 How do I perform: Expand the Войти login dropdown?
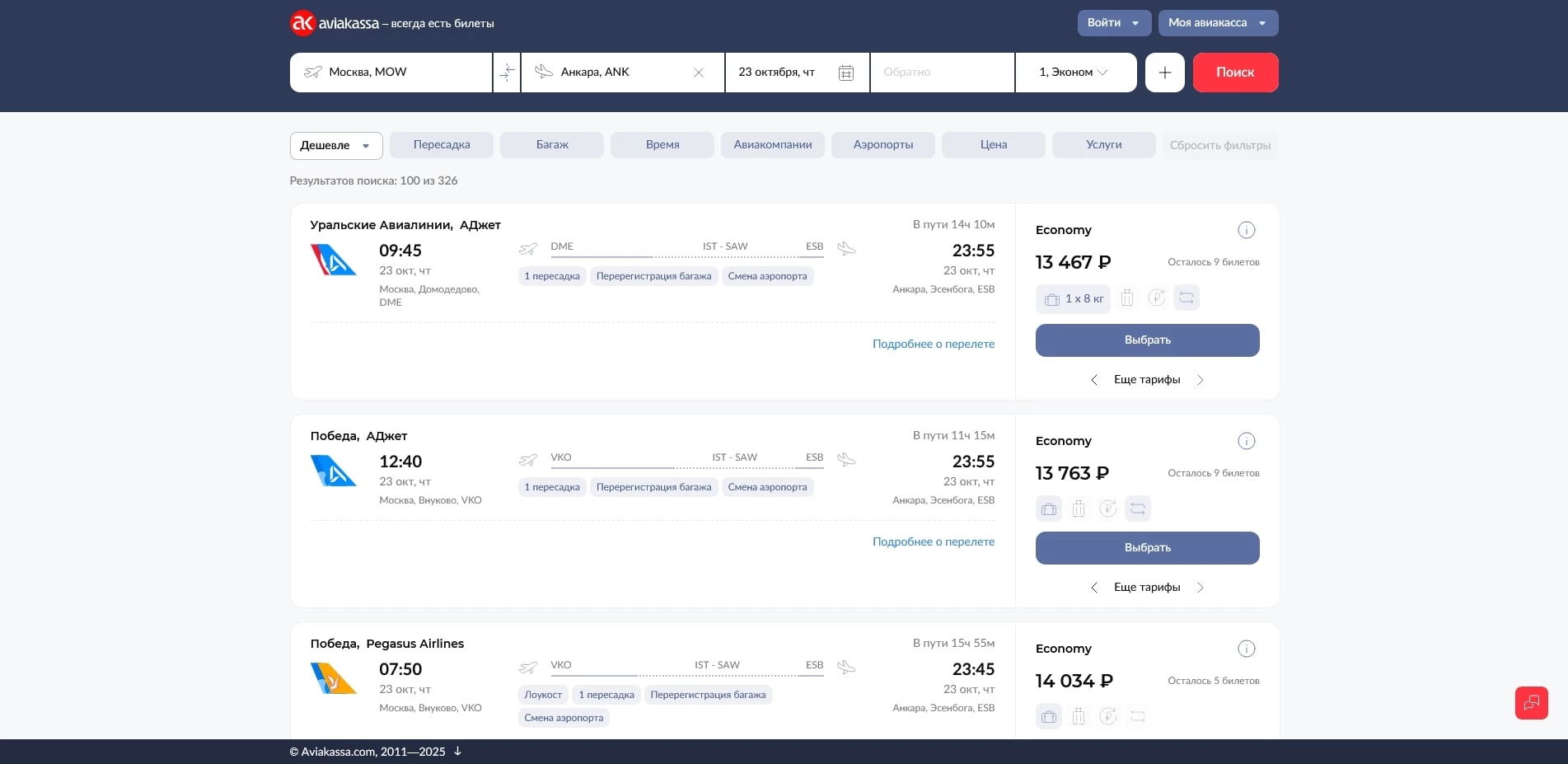1113,23
